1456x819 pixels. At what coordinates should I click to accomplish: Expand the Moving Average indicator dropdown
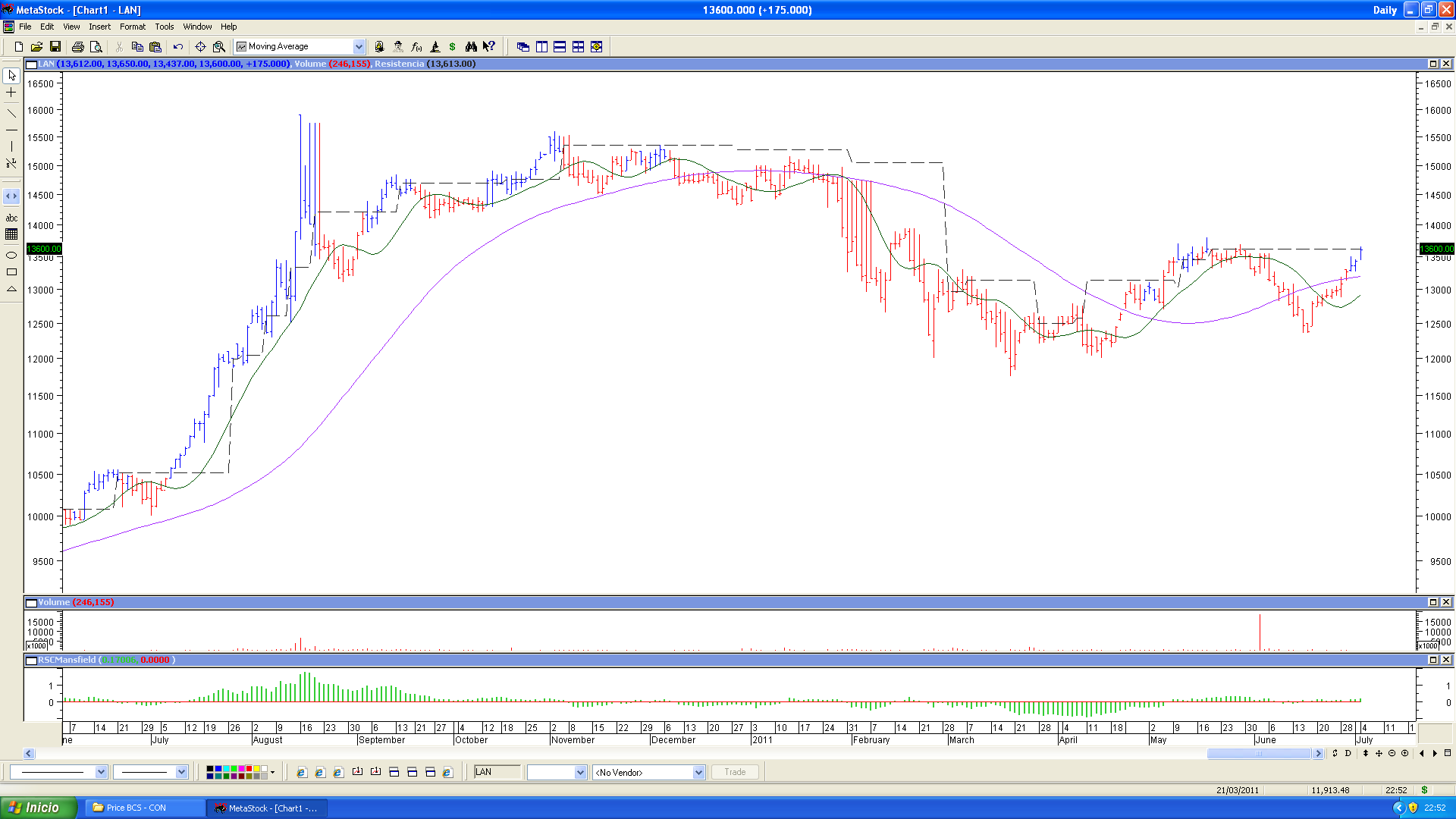pyautogui.click(x=359, y=47)
